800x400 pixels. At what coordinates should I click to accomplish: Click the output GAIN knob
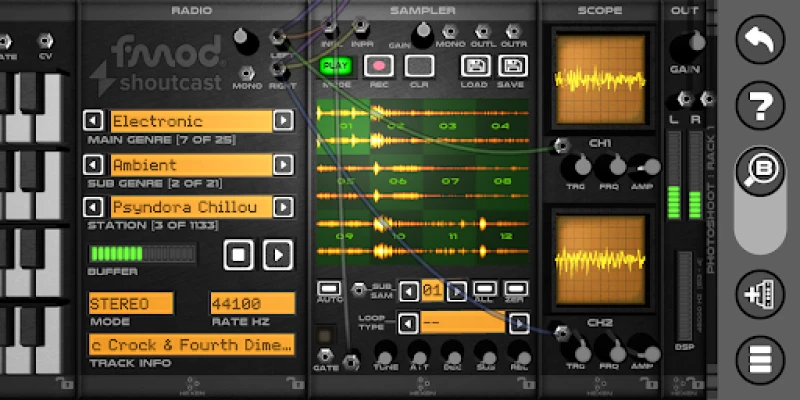tap(687, 45)
